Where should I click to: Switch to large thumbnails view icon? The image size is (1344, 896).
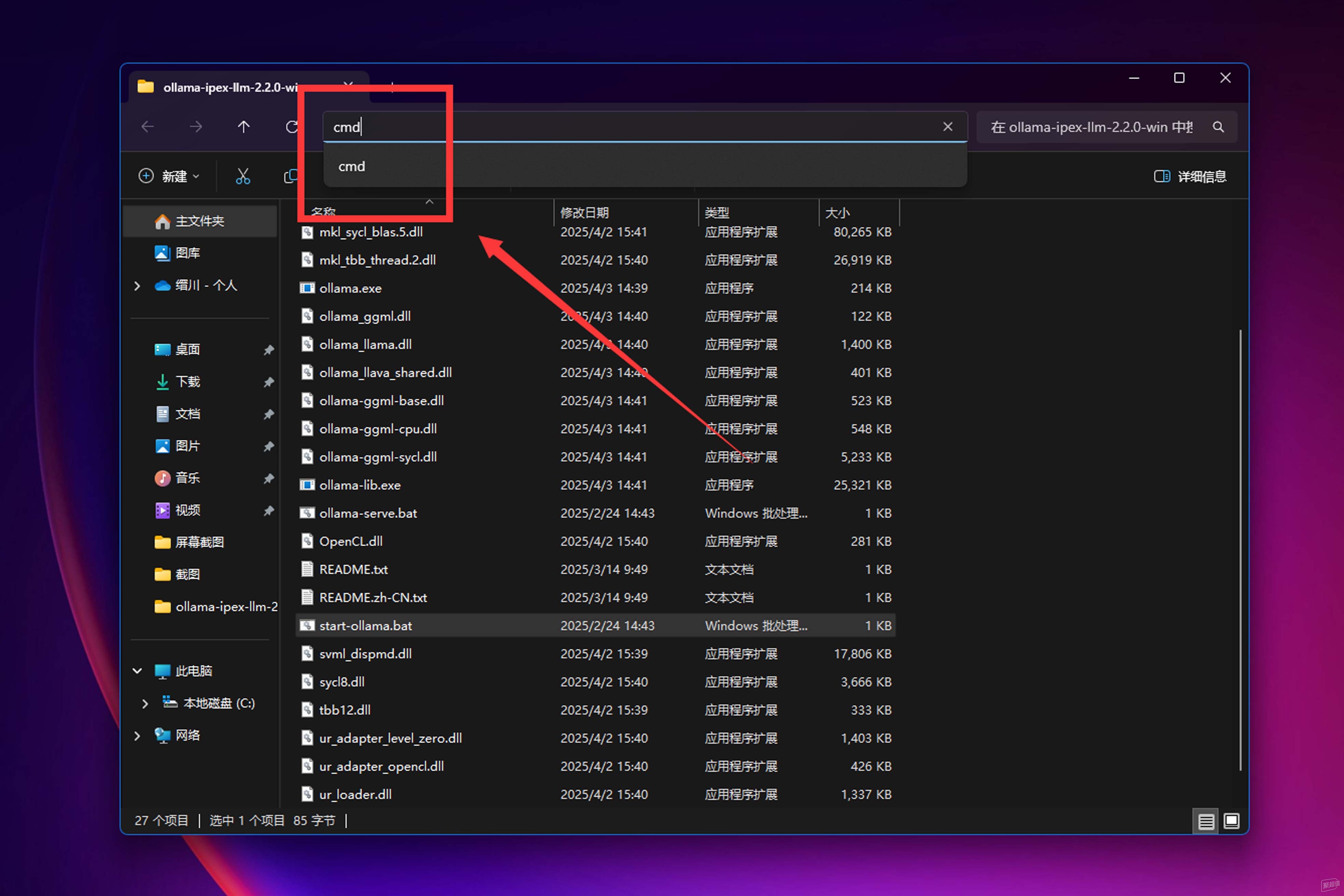[x=1231, y=821]
